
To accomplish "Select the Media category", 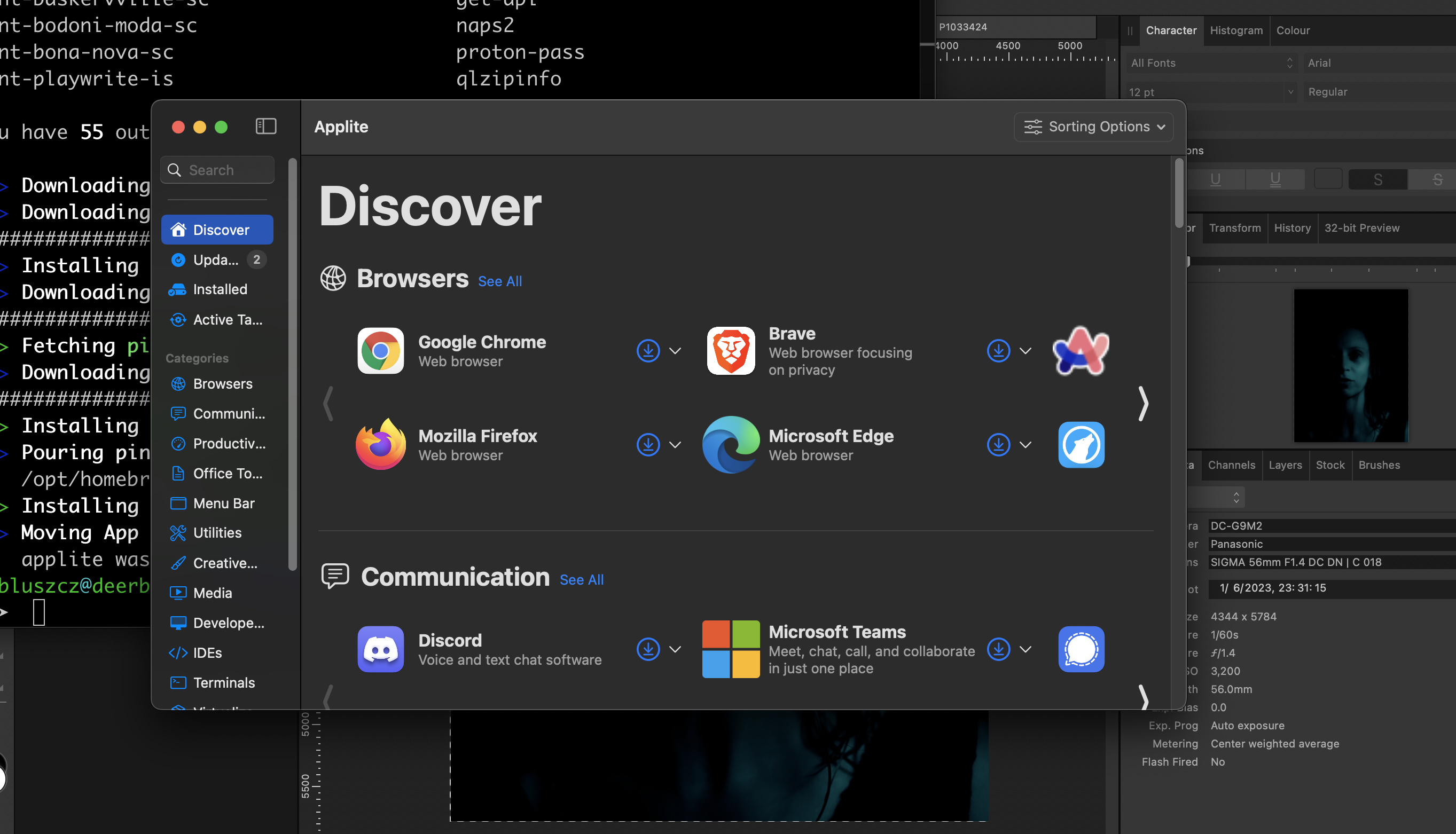I will click(x=217, y=593).
